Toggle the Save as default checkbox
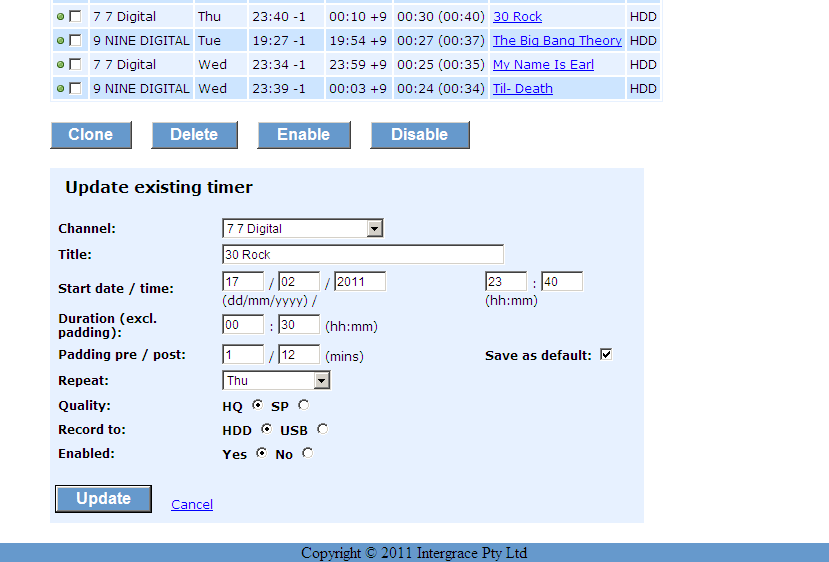 (x=605, y=355)
